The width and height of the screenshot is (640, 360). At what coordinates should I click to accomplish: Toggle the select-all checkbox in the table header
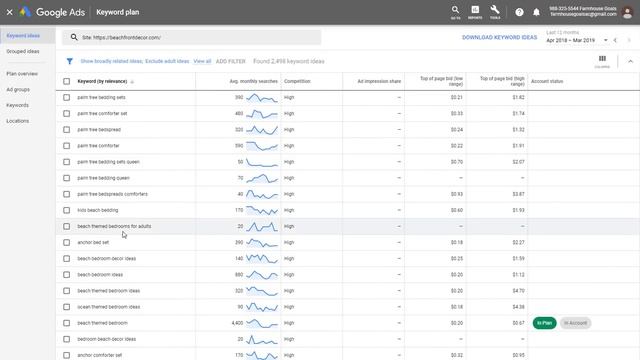click(67, 81)
